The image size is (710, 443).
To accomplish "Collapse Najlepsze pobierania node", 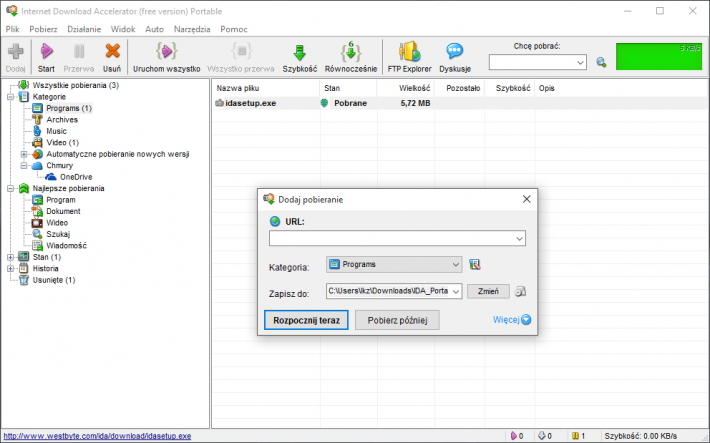I will click(x=10, y=188).
